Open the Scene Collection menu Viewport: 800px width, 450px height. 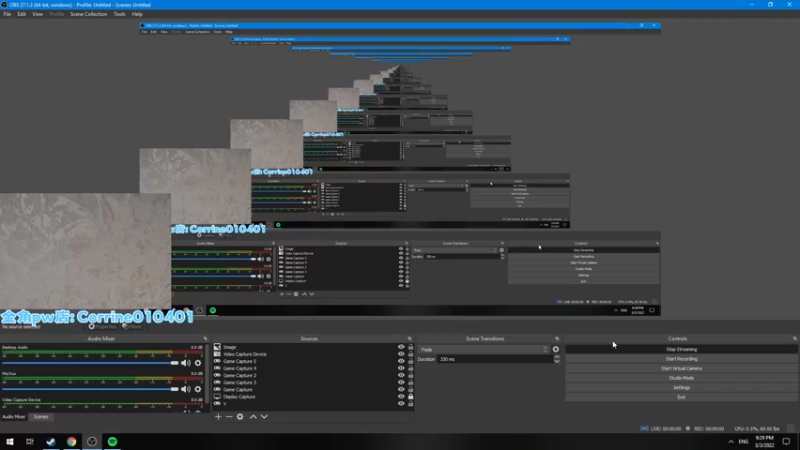click(88, 14)
